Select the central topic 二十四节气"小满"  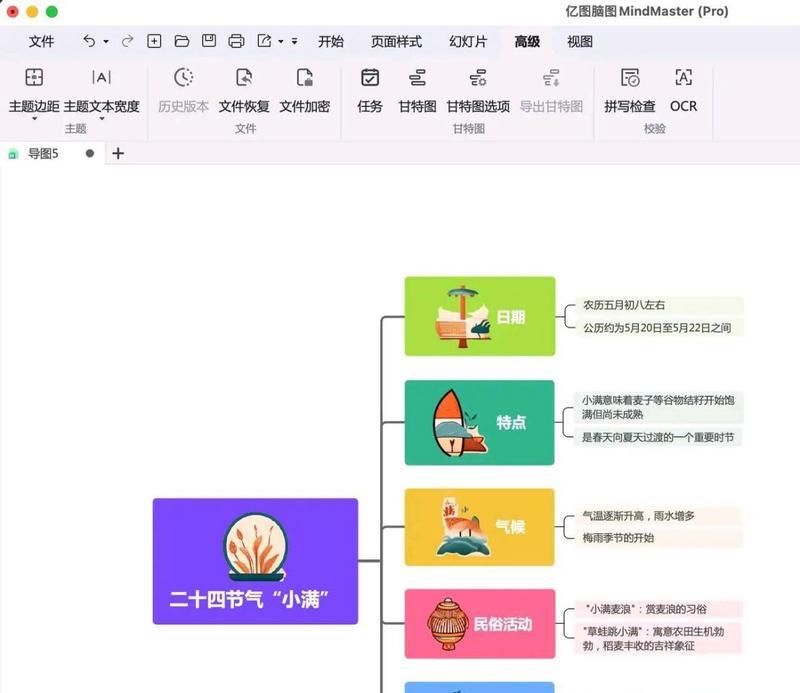click(x=255, y=561)
